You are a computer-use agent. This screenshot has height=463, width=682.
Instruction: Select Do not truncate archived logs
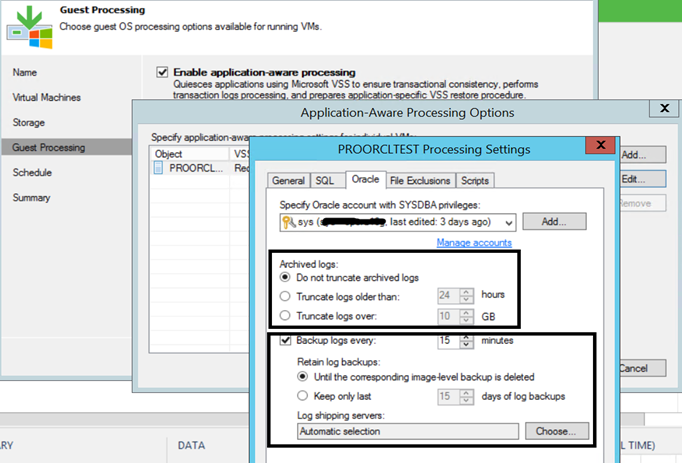click(x=287, y=277)
